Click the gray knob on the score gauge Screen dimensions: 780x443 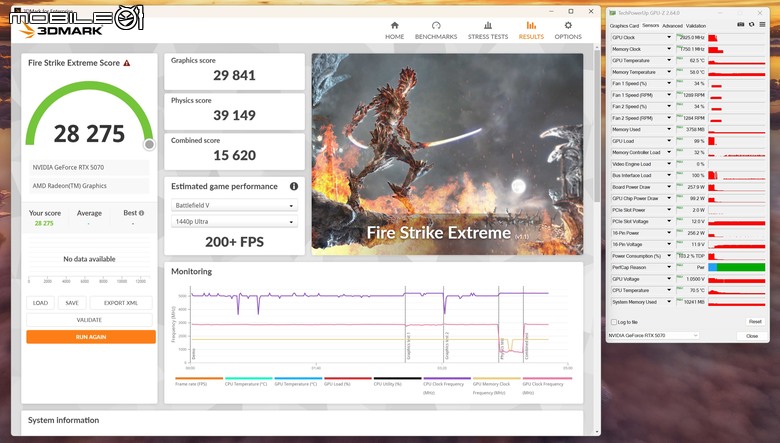point(149,145)
